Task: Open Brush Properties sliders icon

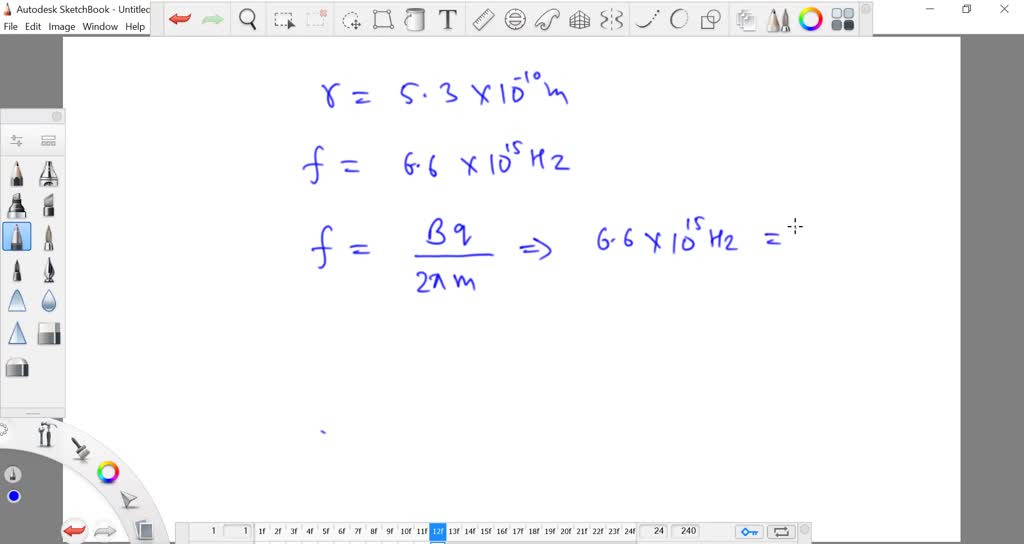Action: [x=17, y=140]
